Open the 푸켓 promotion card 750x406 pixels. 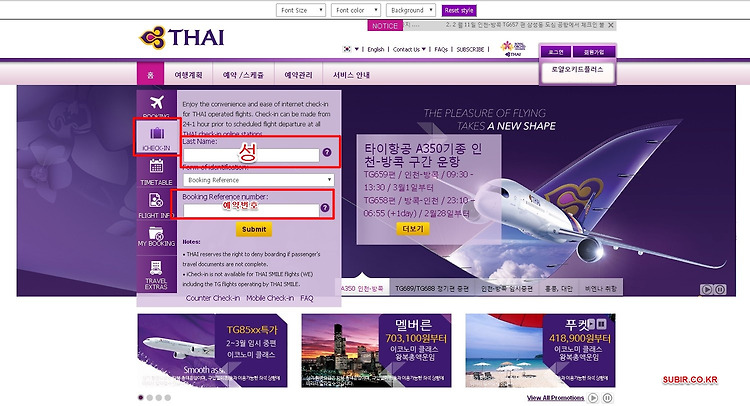(540, 350)
